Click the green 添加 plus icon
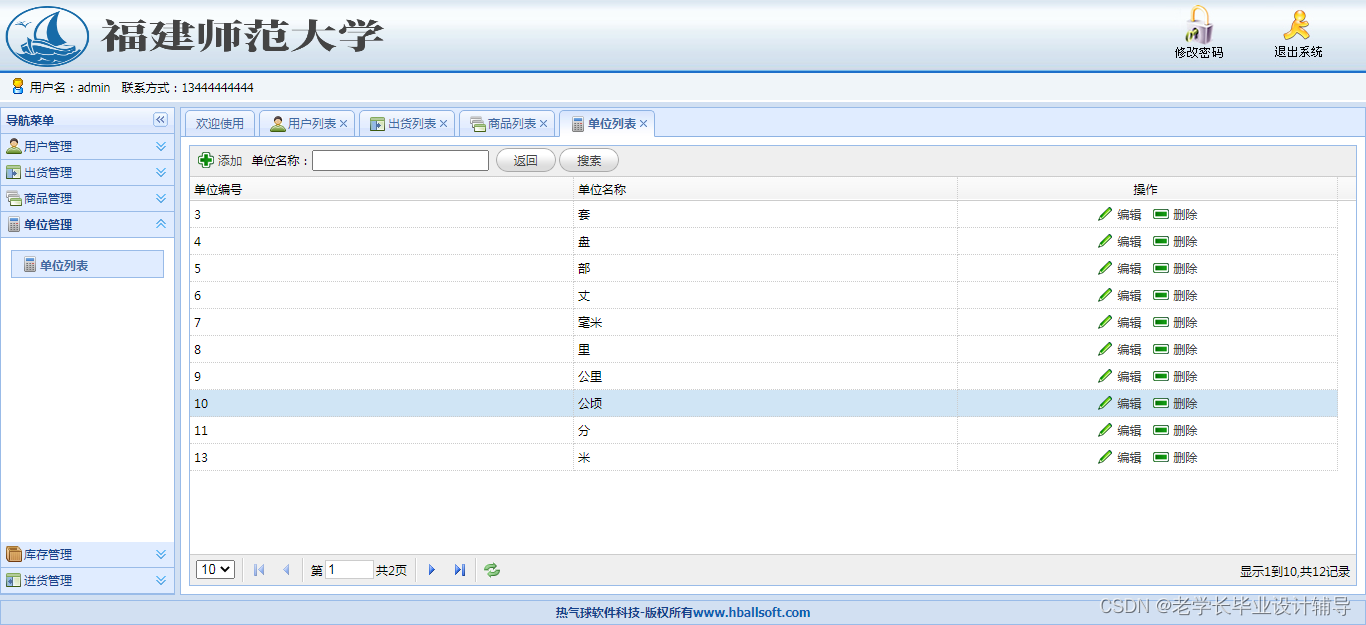1366x625 pixels. 206,160
